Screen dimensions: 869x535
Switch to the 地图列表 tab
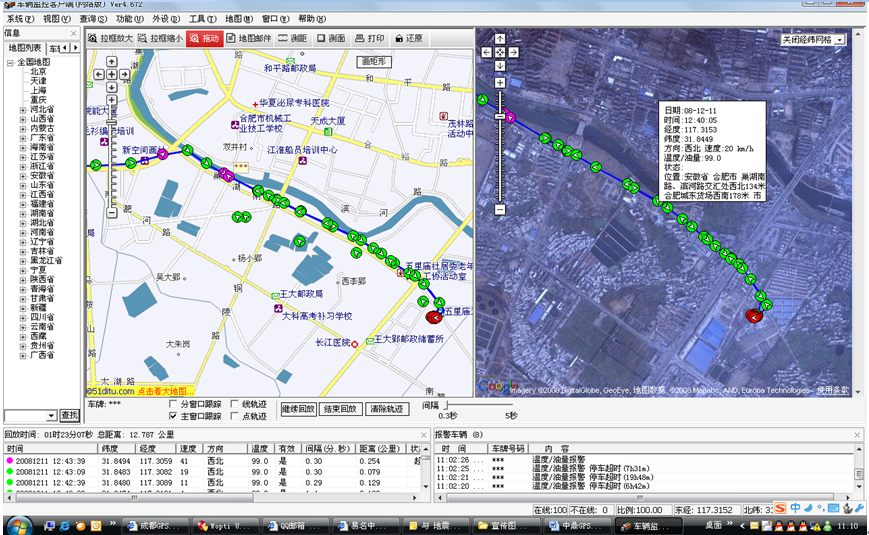pyautogui.click(x=24, y=47)
